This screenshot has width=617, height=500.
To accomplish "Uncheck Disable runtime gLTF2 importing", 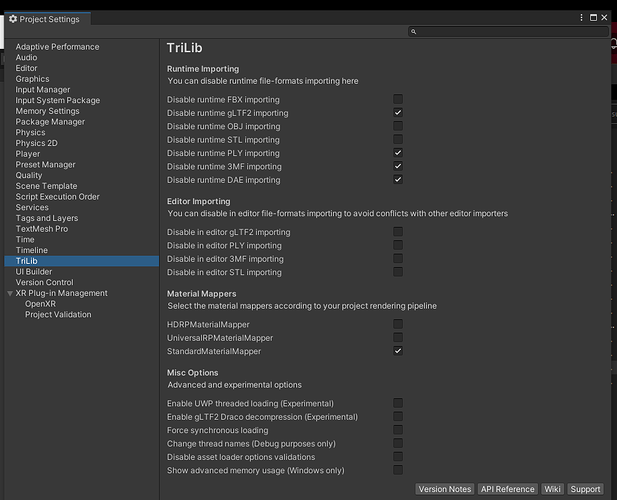I will pyautogui.click(x=398, y=113).
